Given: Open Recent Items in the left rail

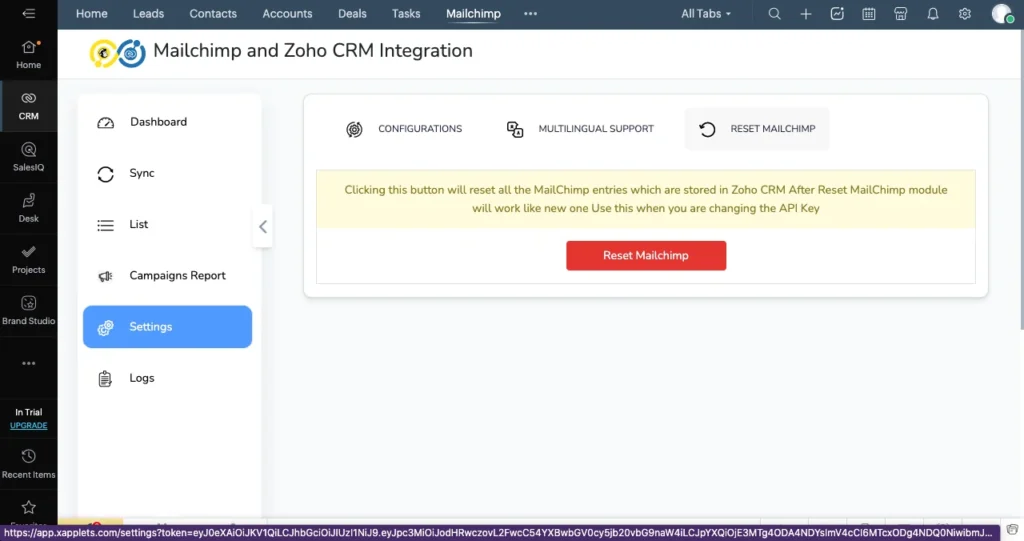Looking at the screenshot, I should (29, 464).
